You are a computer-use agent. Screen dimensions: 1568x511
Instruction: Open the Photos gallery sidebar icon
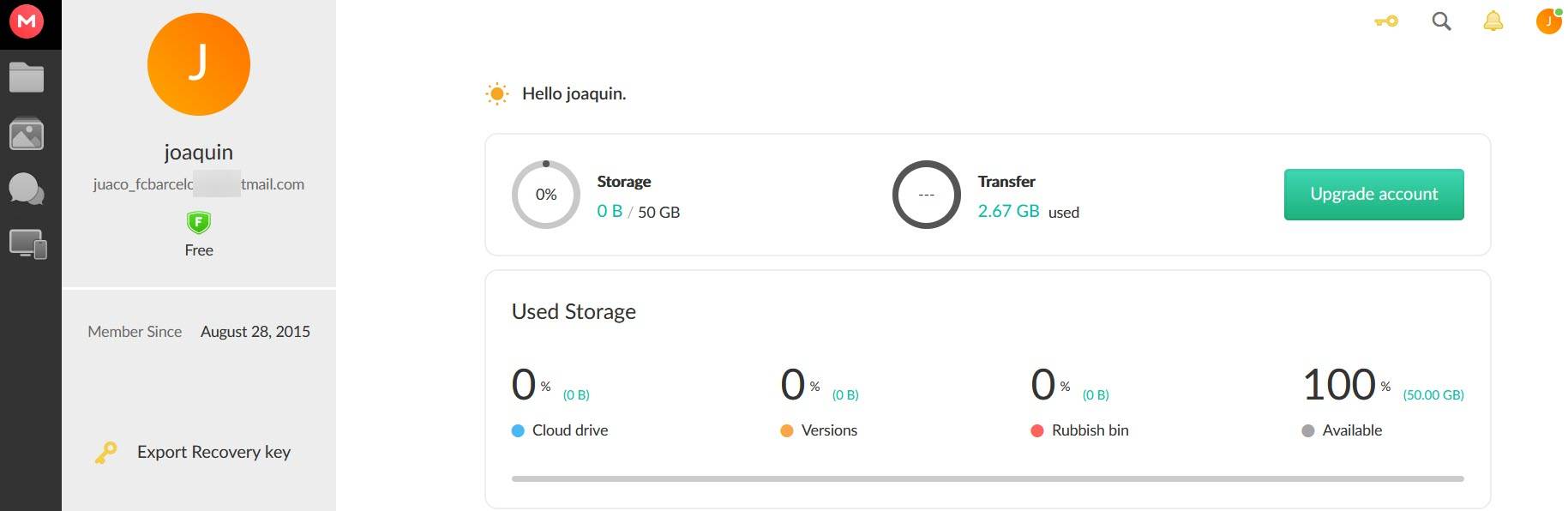[x=27, y=134]
